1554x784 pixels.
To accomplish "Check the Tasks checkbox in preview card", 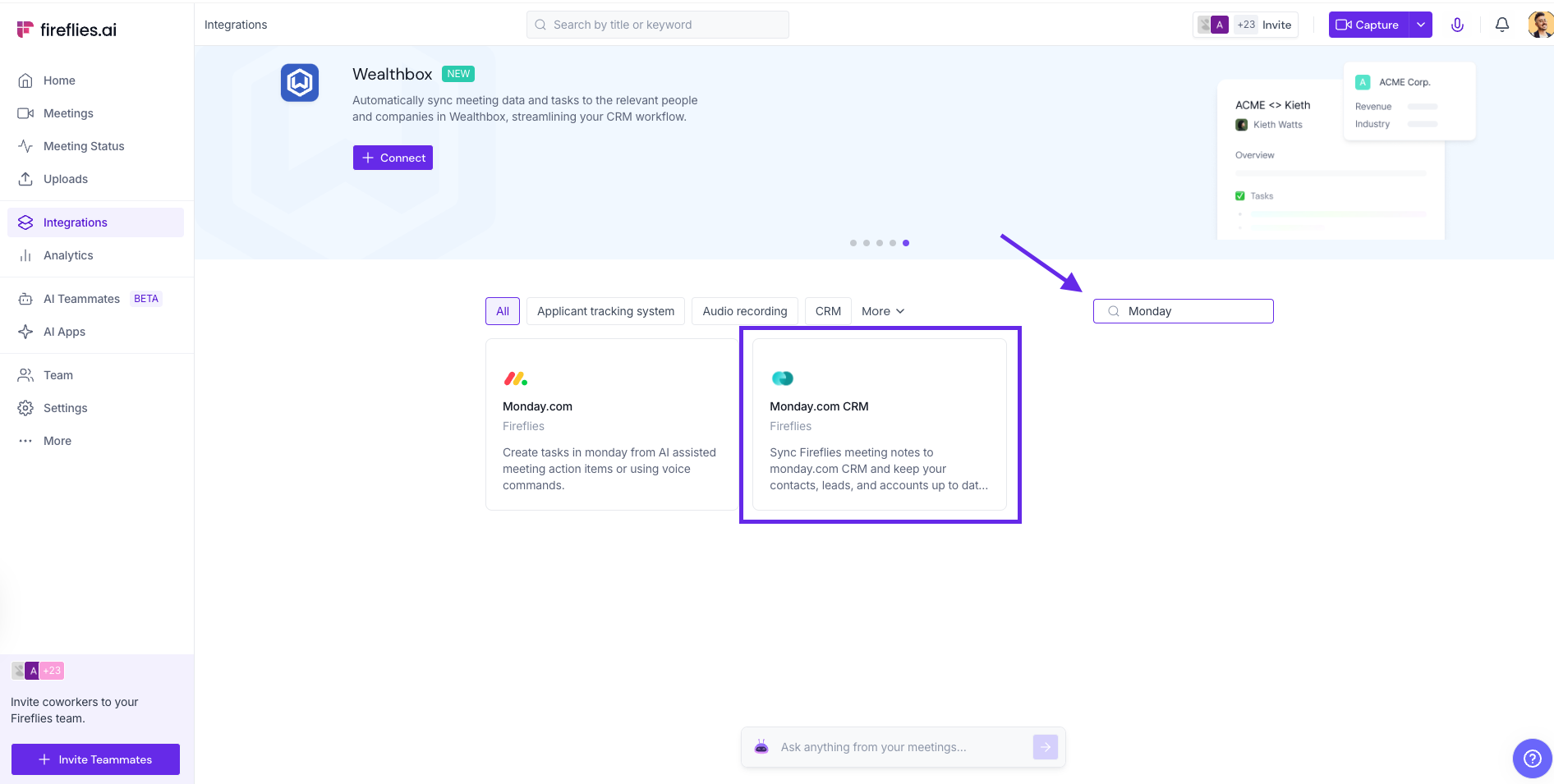I will pyautogui.click(x=1240, y=196).
